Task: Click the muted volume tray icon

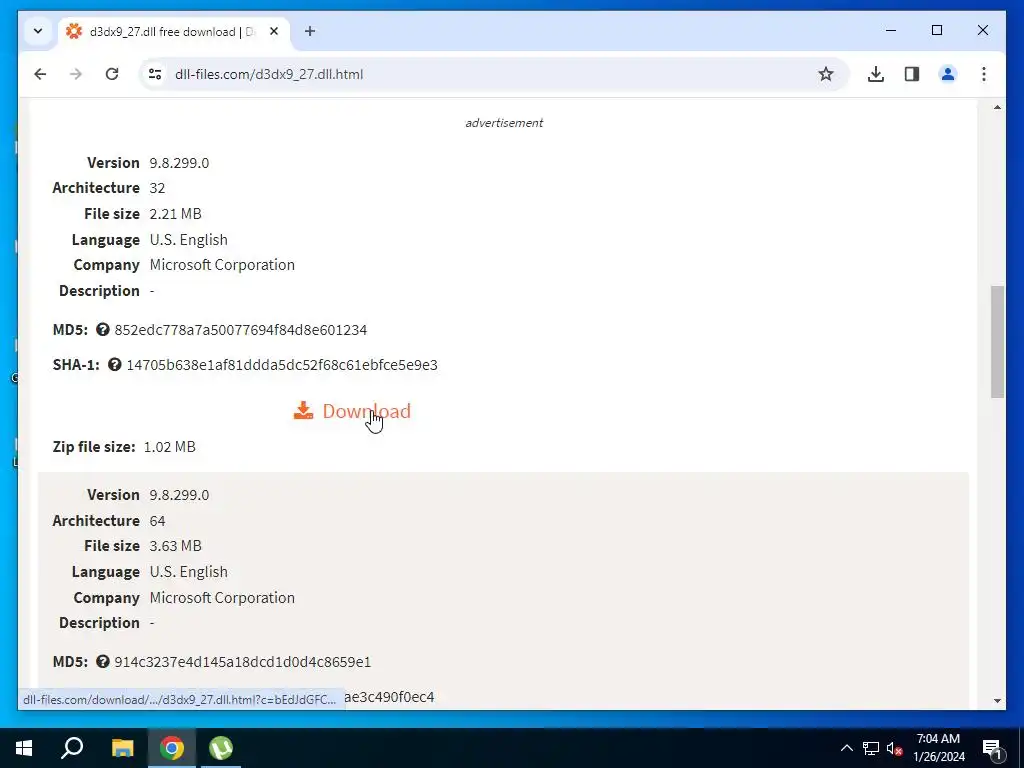Action: point(894,748)
